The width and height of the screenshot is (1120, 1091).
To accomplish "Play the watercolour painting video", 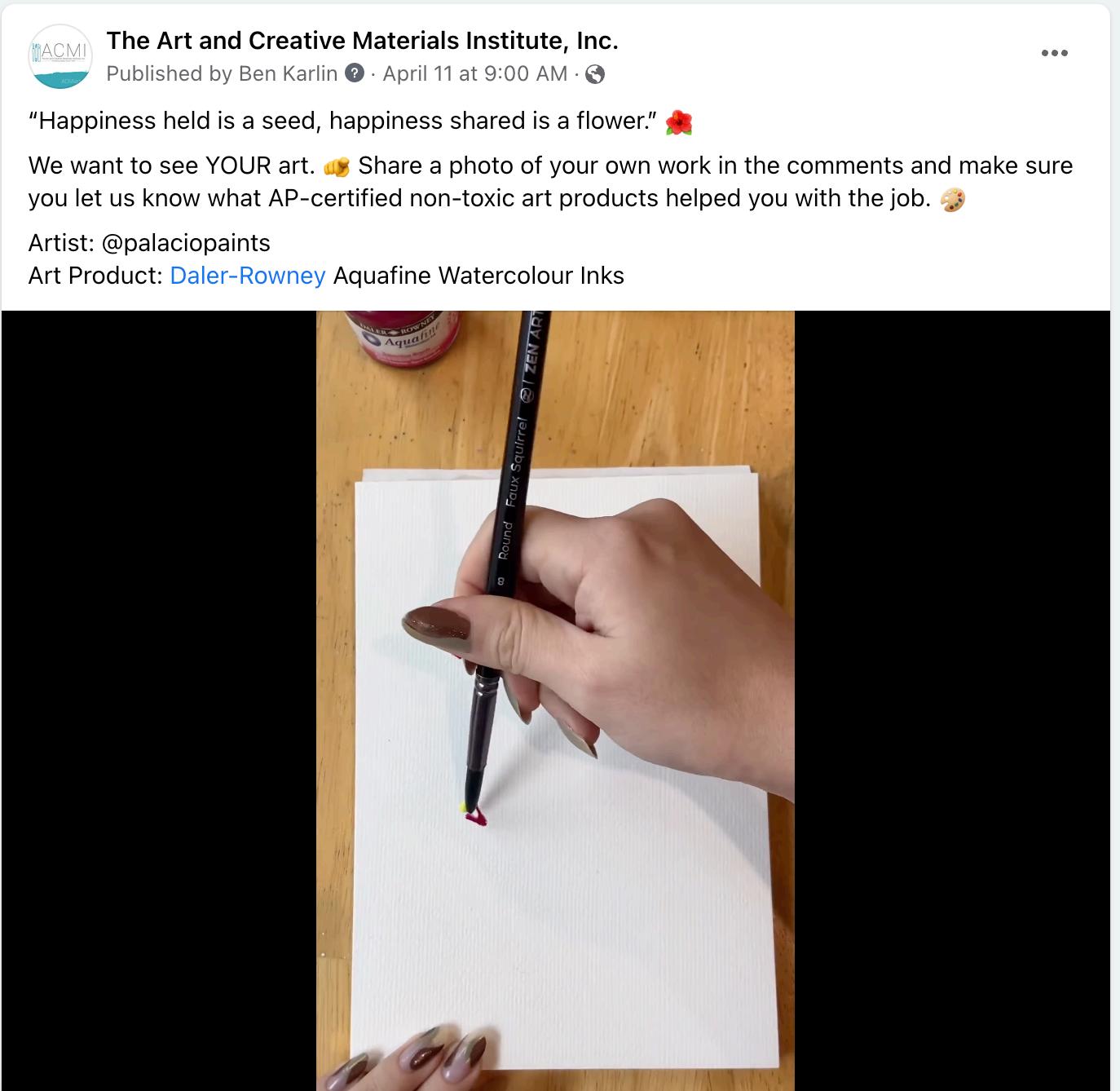I will pyautogui.click(x=555, y=700).
